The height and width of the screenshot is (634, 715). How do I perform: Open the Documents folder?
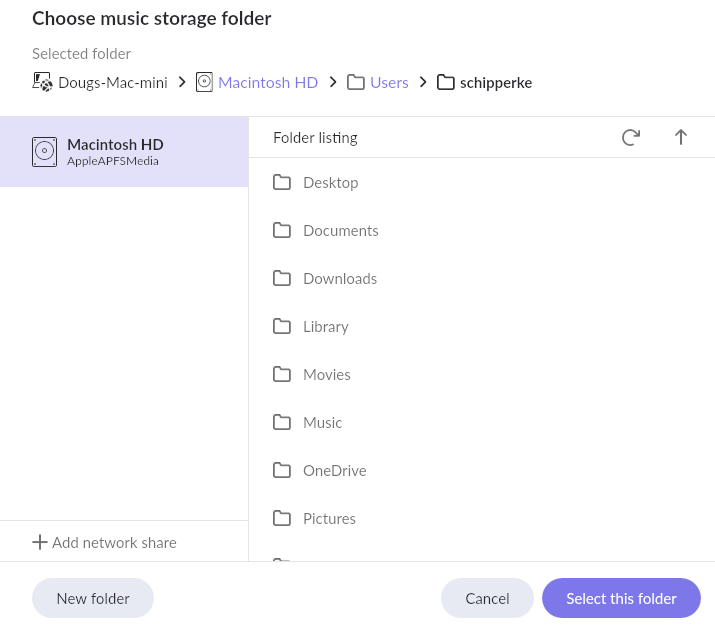click(x=340, y=230)
